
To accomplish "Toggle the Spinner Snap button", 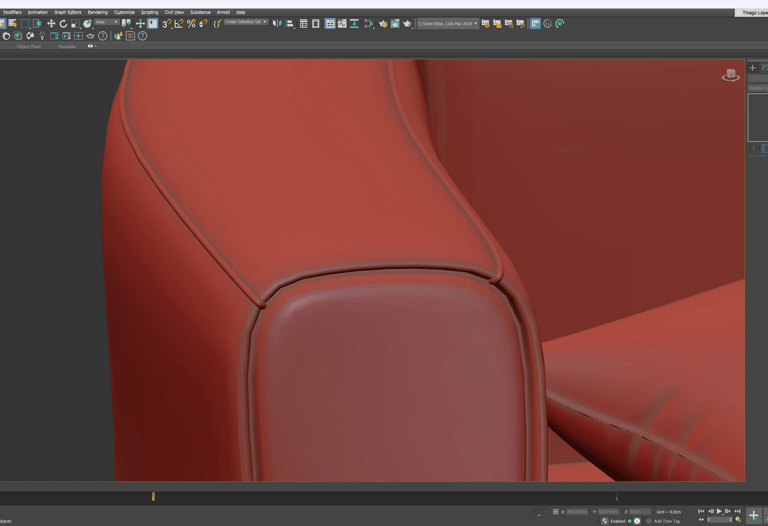I will (x=203, y=24).
